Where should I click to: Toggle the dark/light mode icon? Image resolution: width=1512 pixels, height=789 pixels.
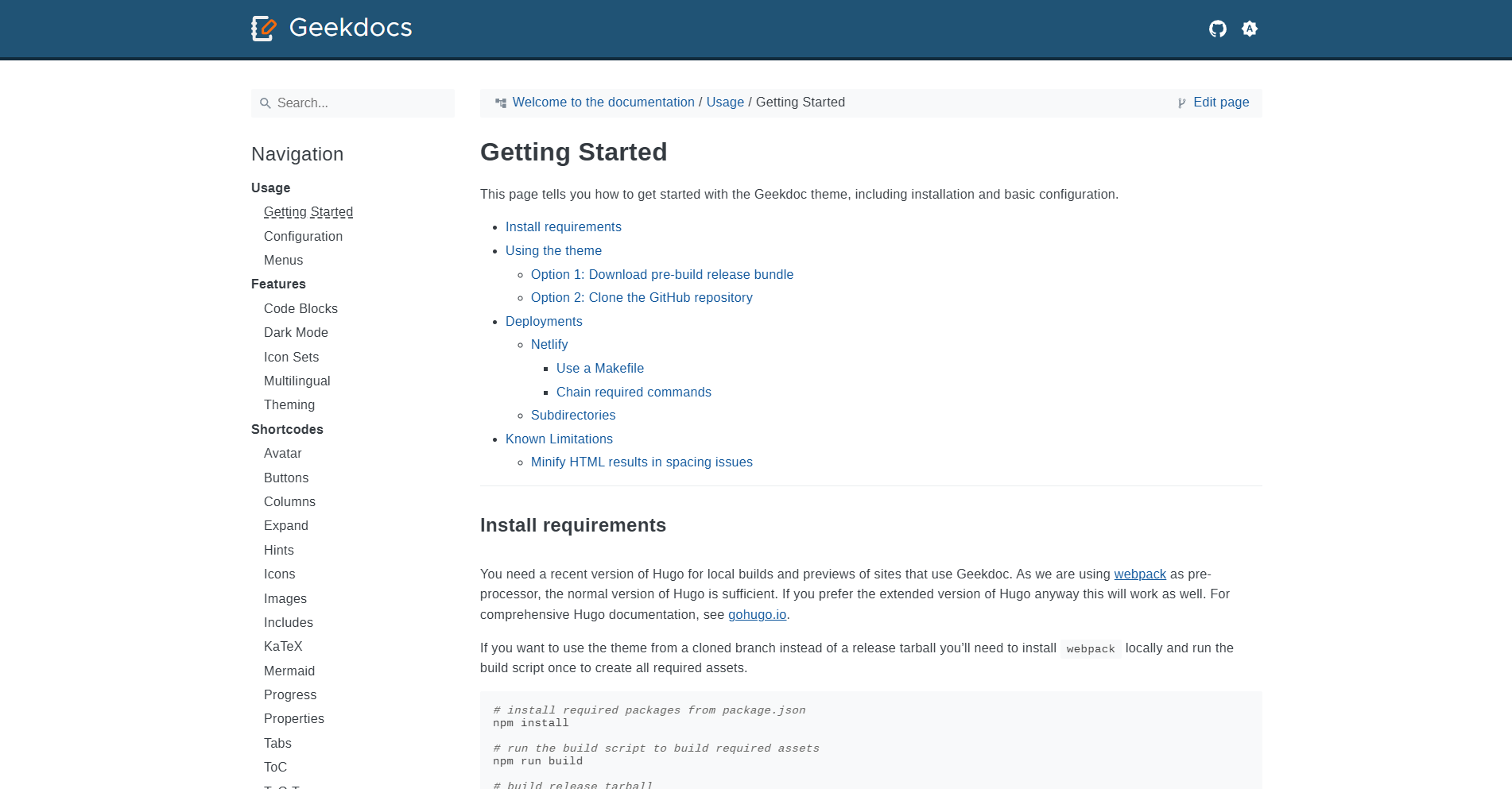tap(1250, 29)
